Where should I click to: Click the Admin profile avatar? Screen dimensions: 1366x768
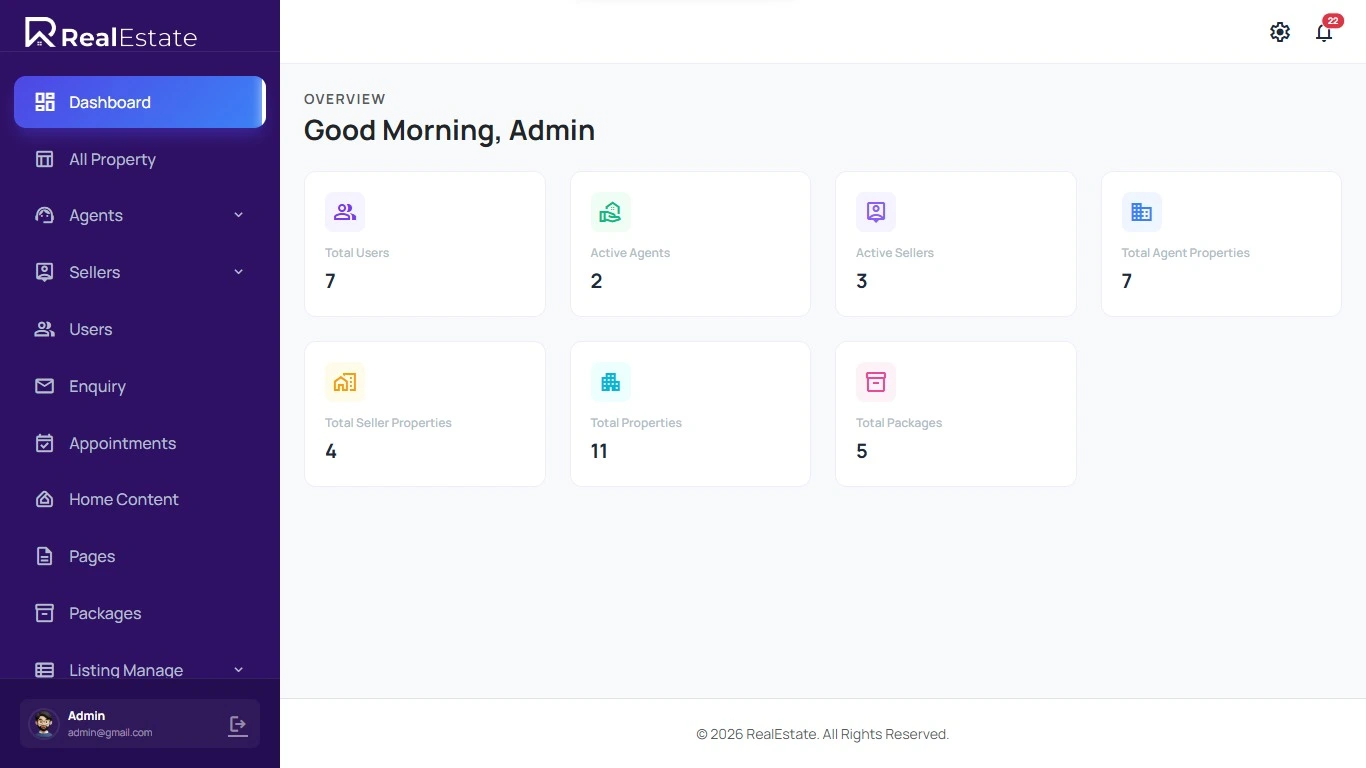pyautogui.click(x=43, y=724)
